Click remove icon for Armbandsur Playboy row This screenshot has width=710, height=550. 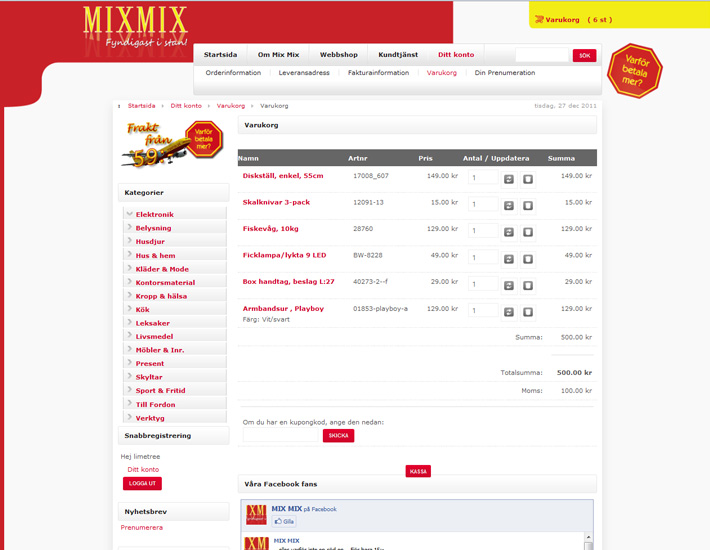528,312
